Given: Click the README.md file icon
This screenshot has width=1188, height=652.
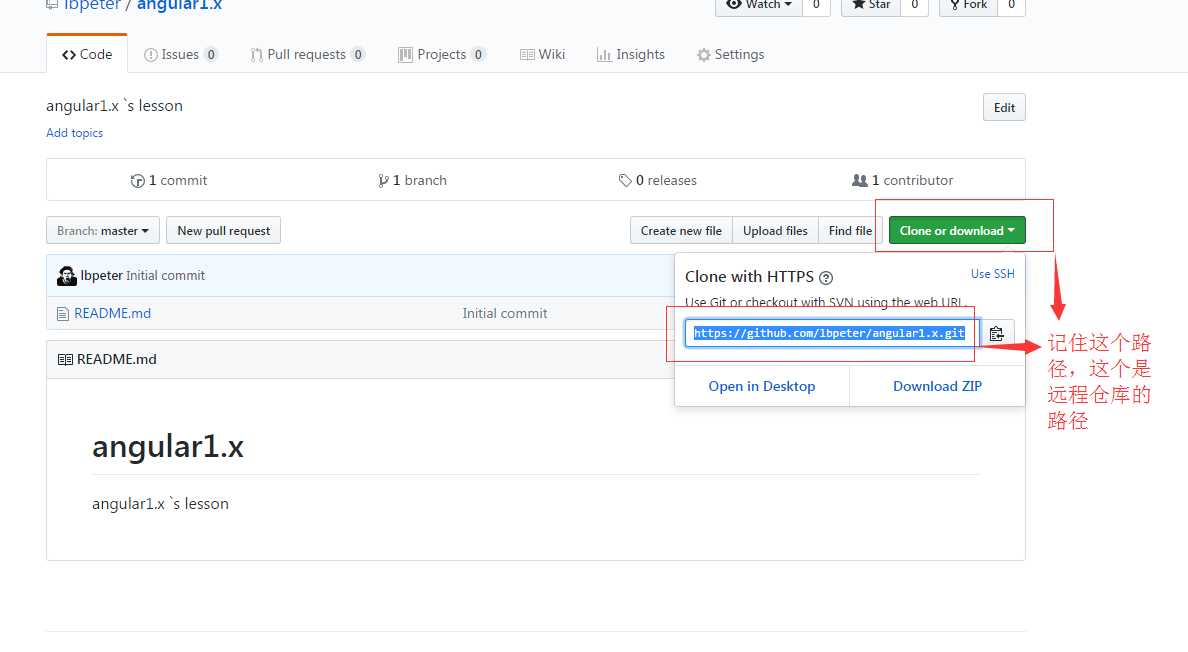Looking at the screenshot, I should [63, 314].
